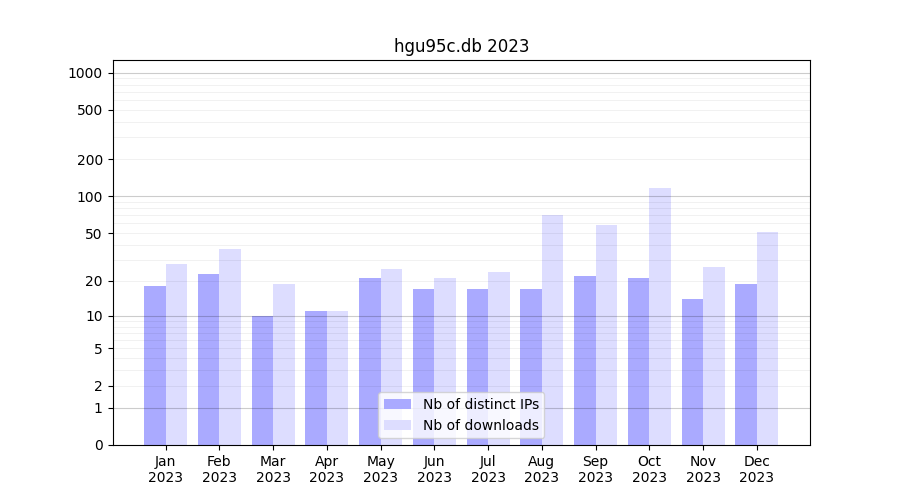This screenshot has height=500, width=900.
Task: Click the 'Jun 2023' x-axis label
Action: point(434,469)
